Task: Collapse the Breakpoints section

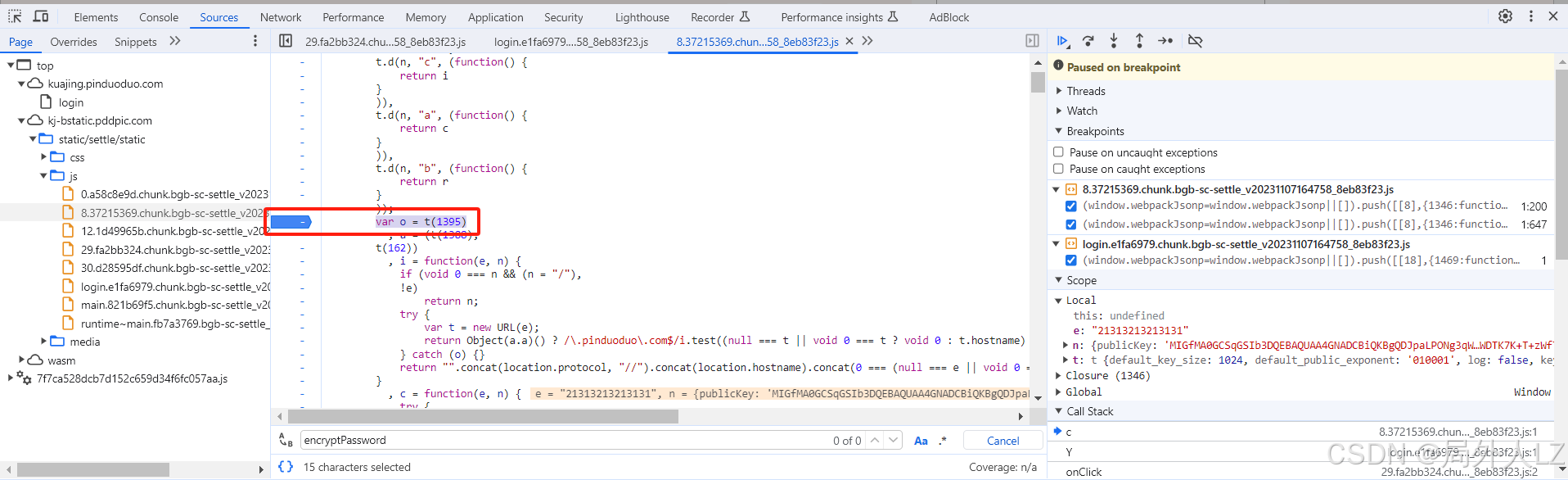Action: coord(1059,131)
